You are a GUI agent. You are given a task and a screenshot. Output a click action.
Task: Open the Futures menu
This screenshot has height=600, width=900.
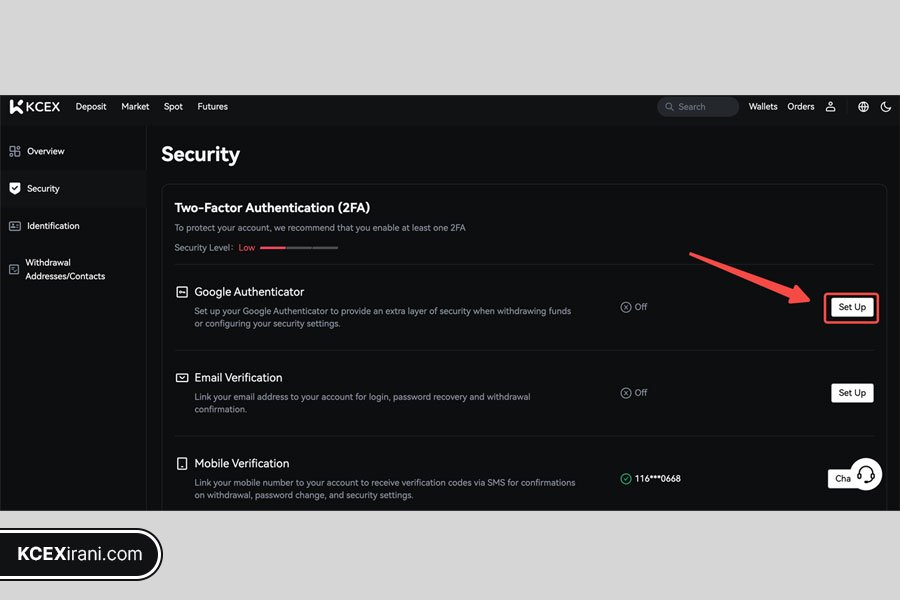[212, 107]
